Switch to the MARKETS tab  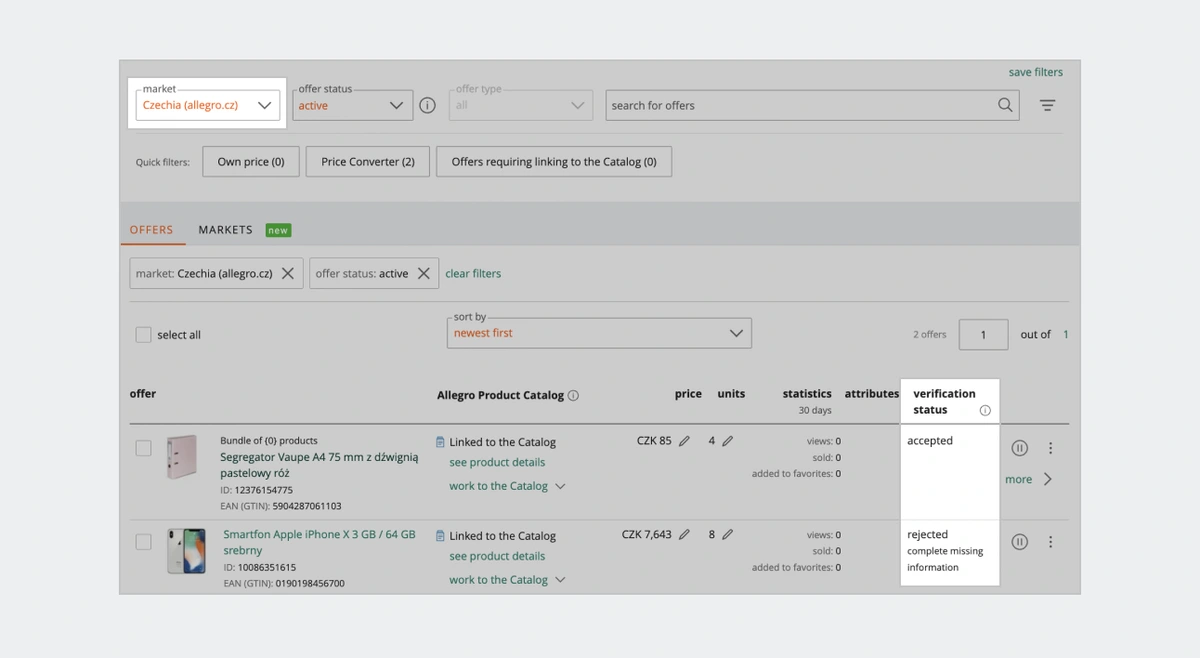pyautogui.click(x=225, y=230)
